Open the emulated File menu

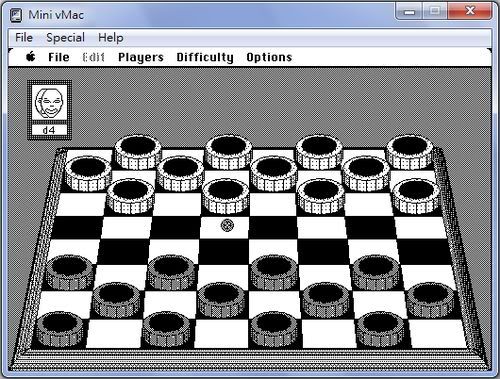59,57
